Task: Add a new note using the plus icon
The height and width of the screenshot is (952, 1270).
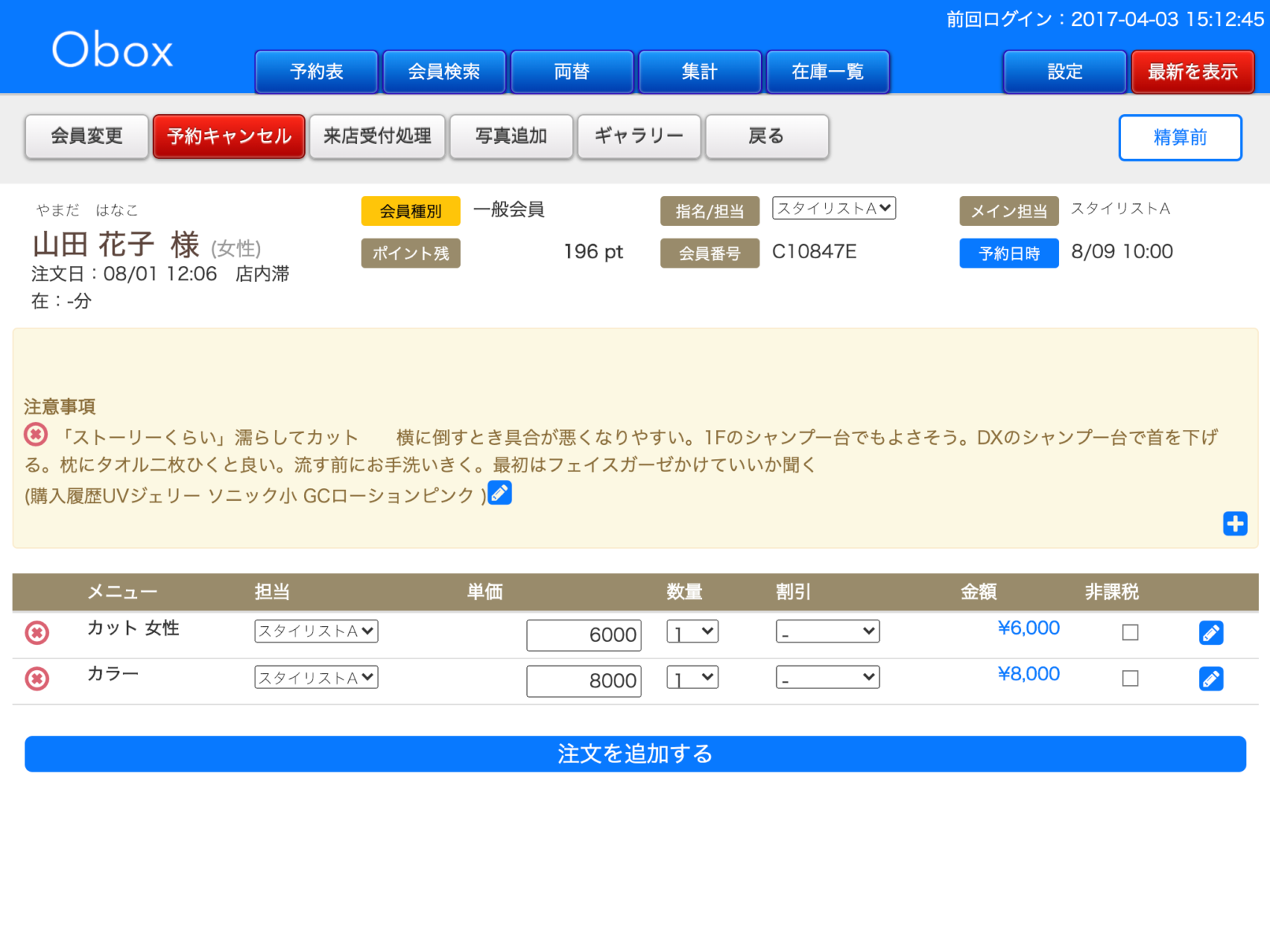Action: [x=1235, y=523]
